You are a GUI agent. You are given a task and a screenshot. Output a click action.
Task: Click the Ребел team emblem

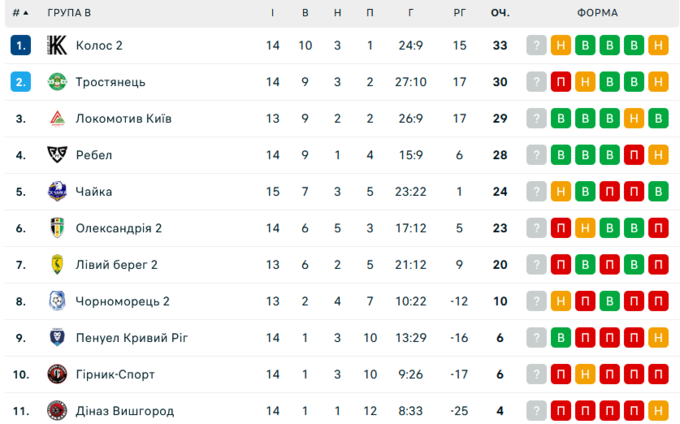[x=57, y=155]
